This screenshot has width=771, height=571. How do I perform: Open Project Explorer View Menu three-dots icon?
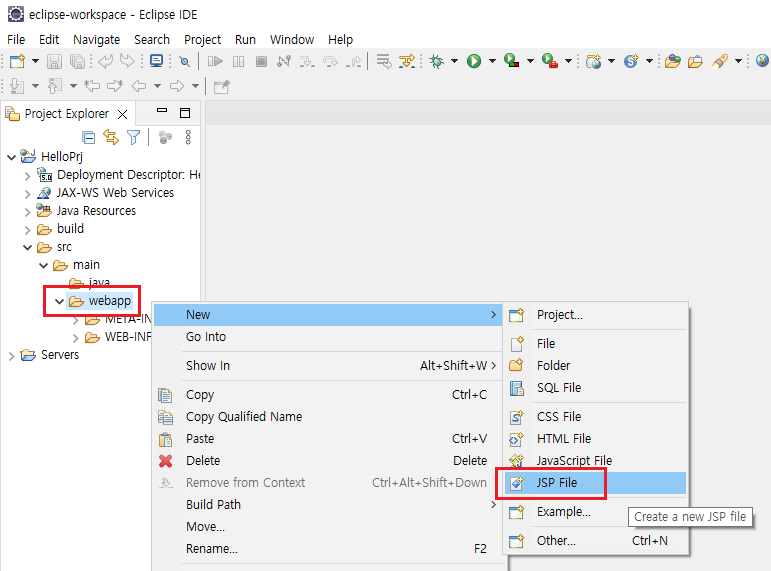pyautogui.click(x=187, y=137)
